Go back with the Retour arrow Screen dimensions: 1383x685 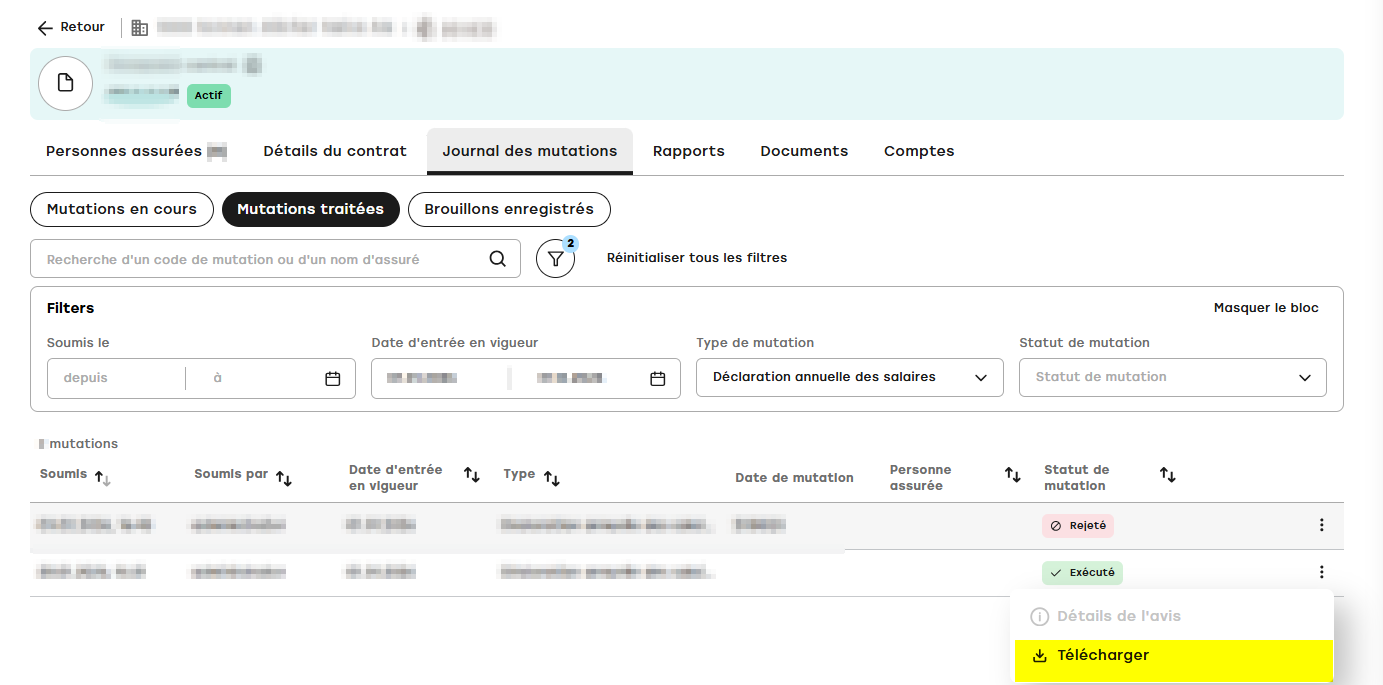coord(71,28)
